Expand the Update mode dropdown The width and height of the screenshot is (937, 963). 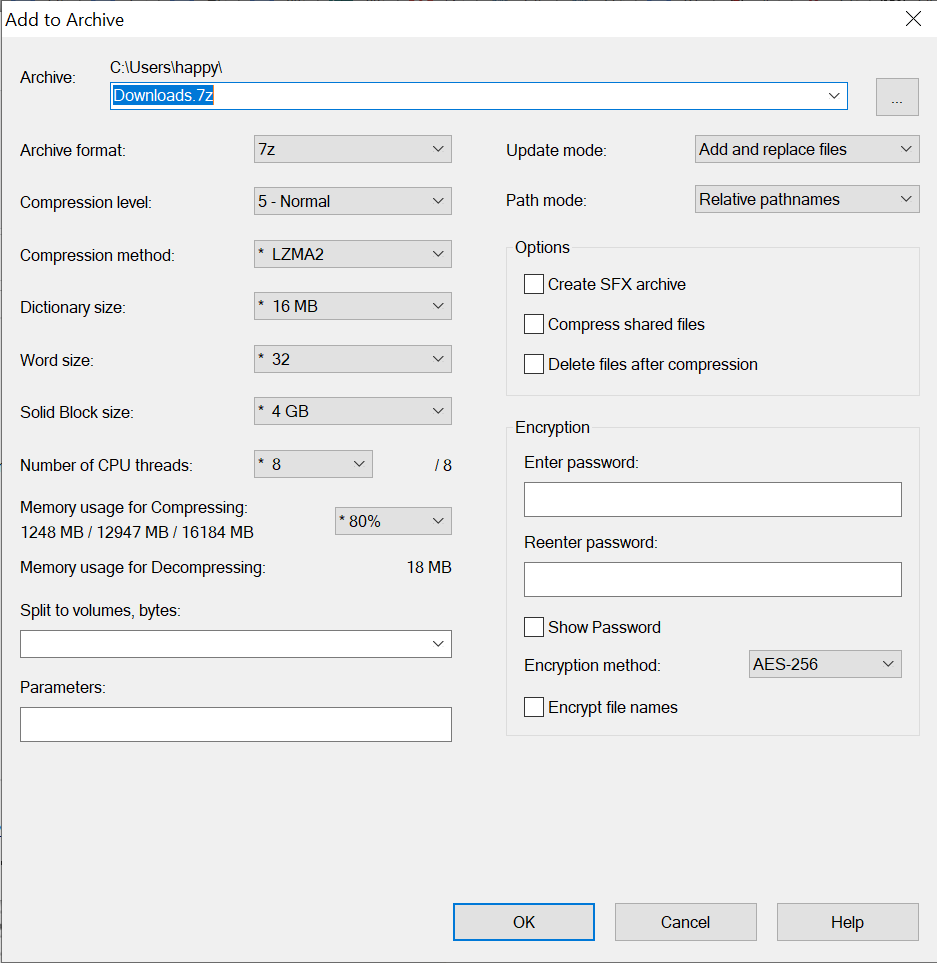tap(806, 149)
